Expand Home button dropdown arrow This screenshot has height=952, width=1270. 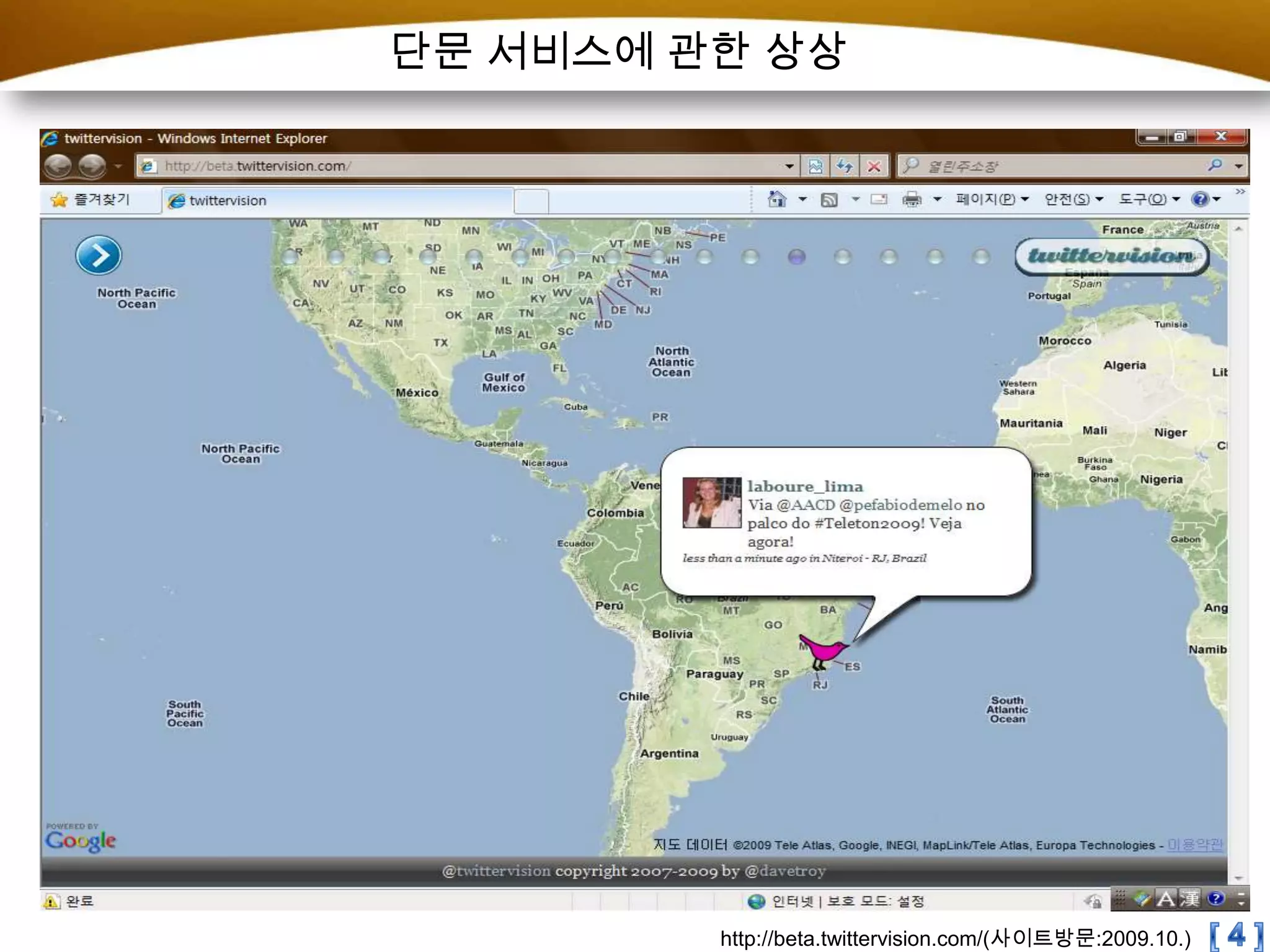click(802, 200)
